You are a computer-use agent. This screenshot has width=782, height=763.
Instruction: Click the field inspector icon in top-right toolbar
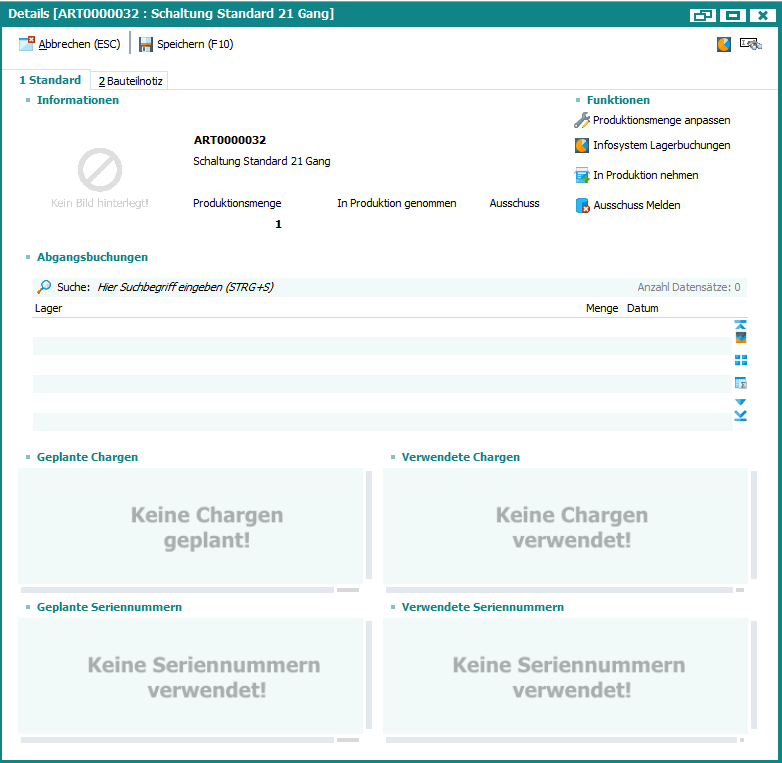tap(750, 44)
